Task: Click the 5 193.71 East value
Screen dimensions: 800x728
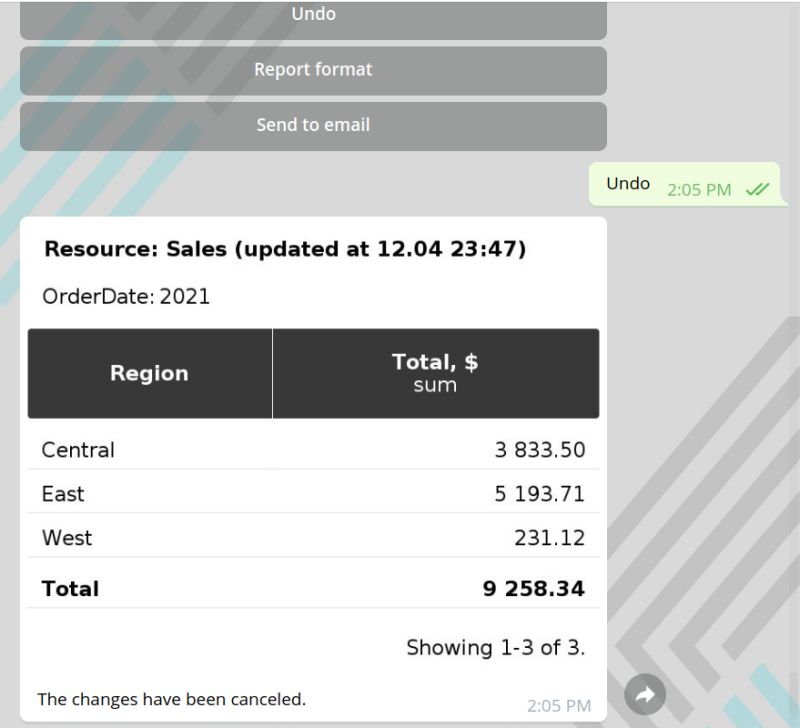Action: click(539, 494)
